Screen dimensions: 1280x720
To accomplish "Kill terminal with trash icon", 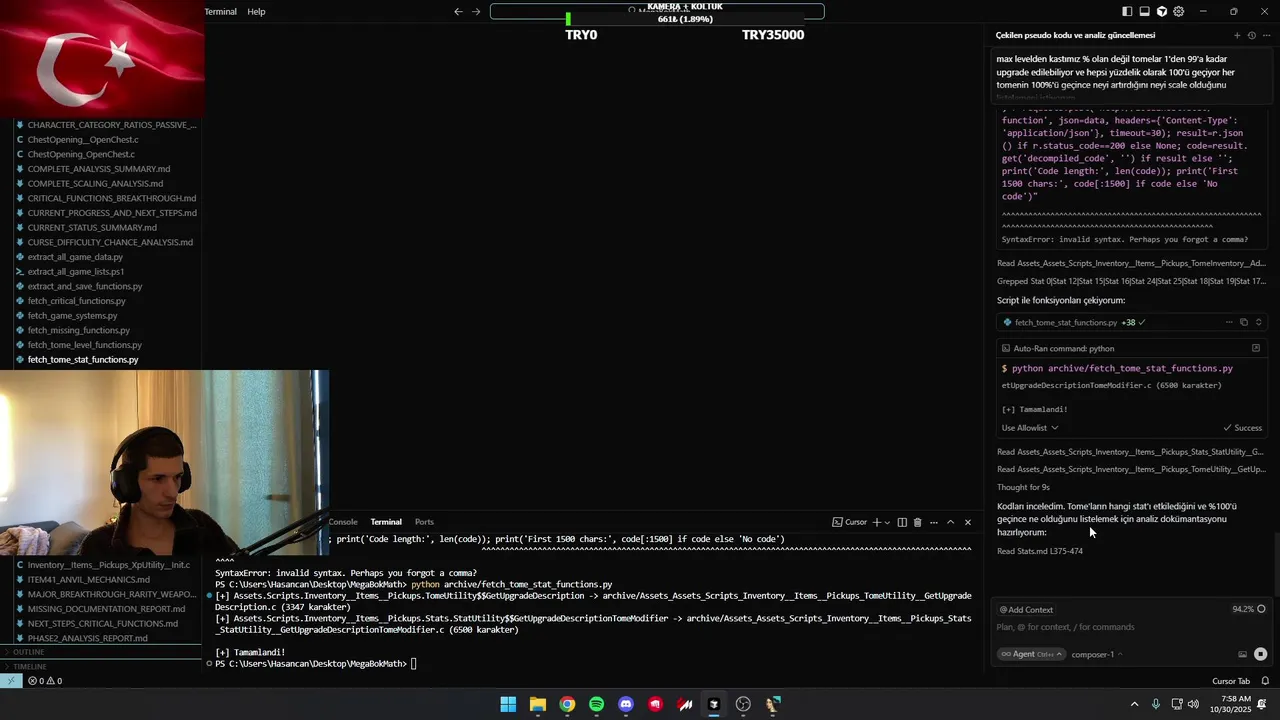I will pyautogui.click(x=918, y=522).
